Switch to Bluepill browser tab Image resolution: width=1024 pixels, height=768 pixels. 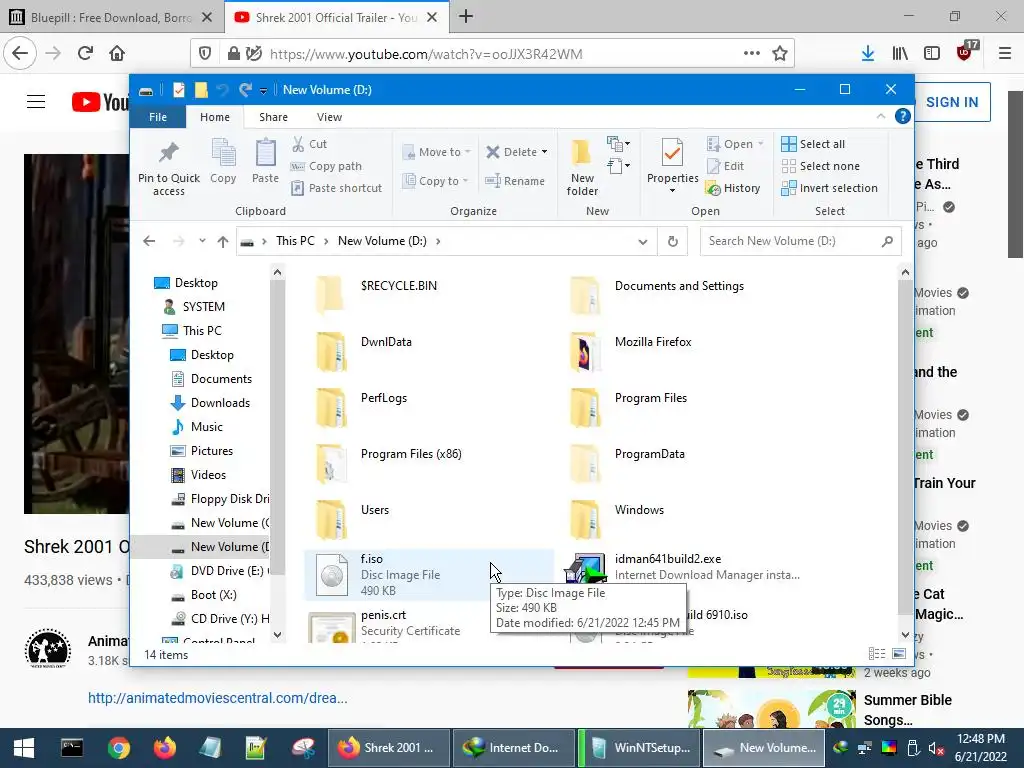pyautogui.click(x=112, y=18)
